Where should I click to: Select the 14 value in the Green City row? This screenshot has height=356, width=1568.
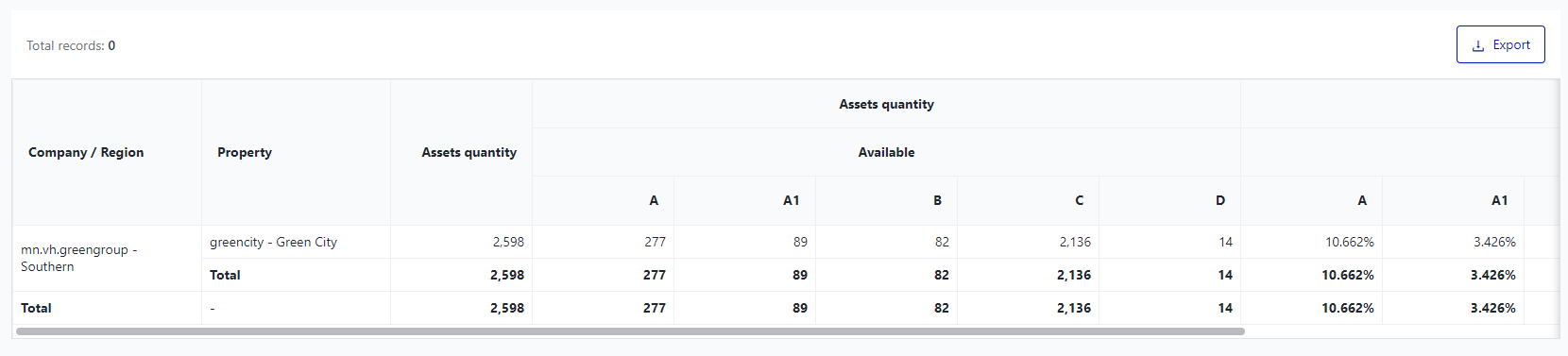coord(1225,242)
